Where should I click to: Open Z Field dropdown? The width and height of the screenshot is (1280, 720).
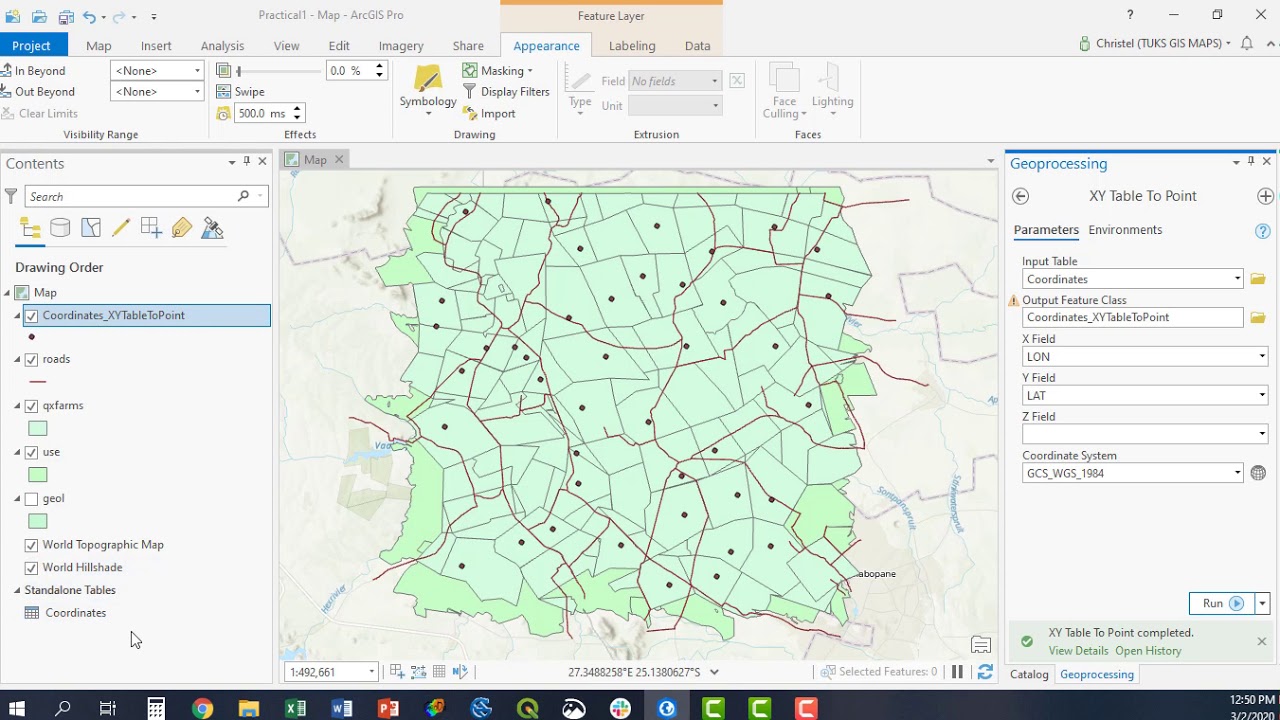1262,434
